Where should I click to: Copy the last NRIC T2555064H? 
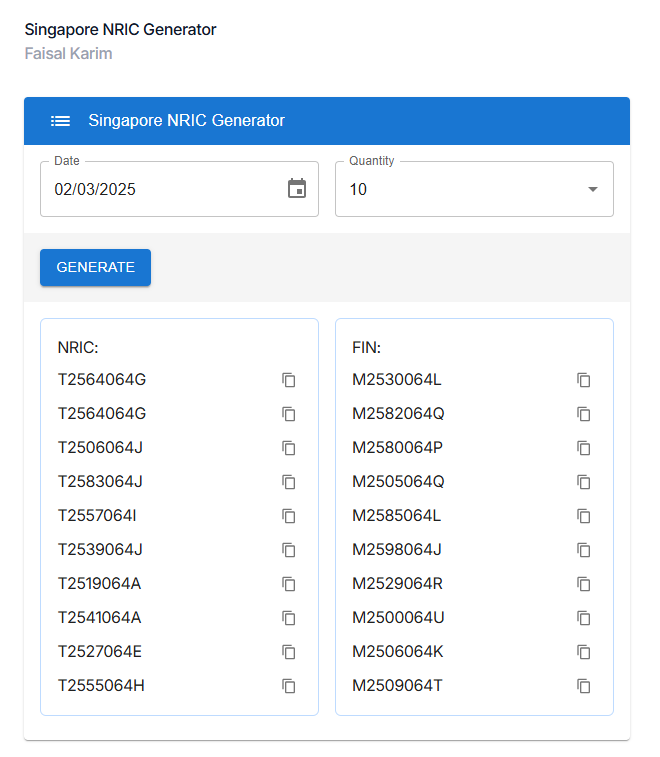[289, 686]
